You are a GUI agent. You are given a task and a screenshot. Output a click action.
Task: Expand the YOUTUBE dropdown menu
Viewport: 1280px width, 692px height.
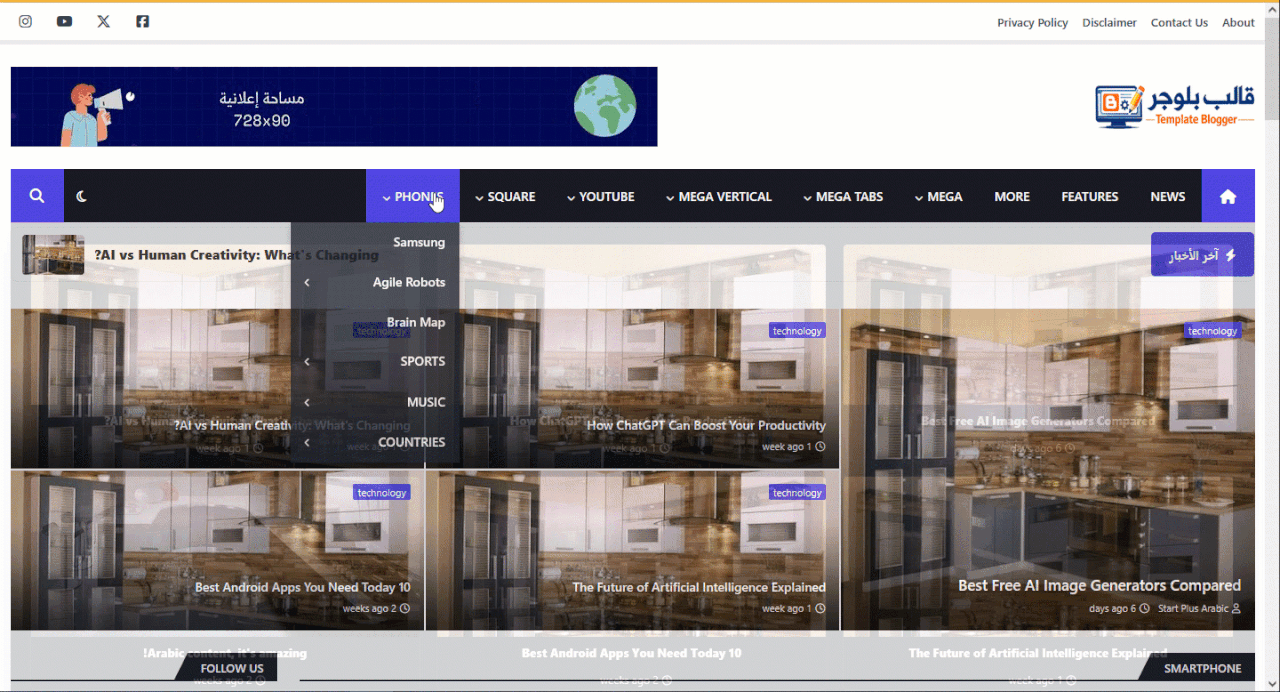click(600, 196)
